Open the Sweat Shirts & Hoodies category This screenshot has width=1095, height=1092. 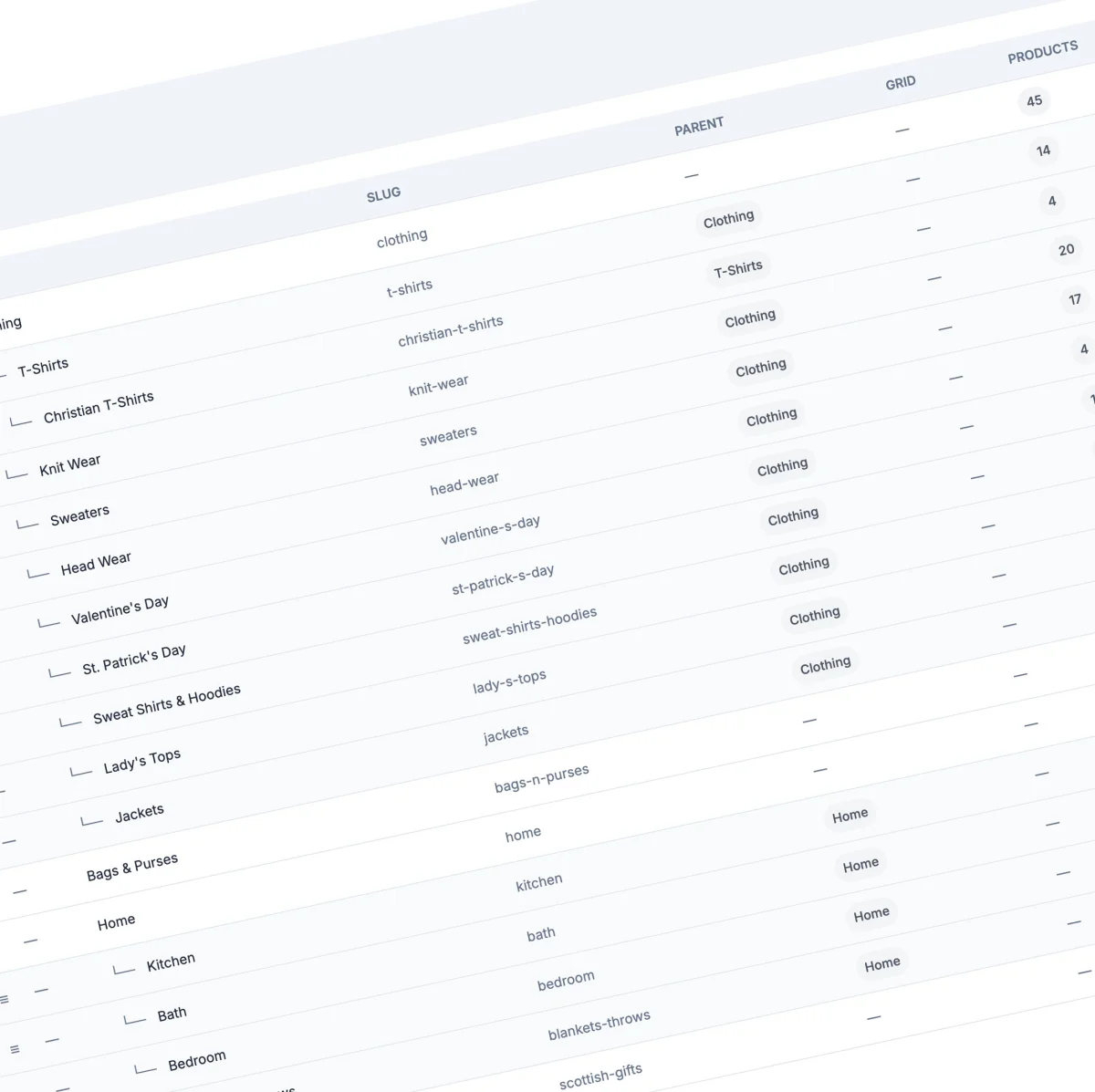coord(167,691)
